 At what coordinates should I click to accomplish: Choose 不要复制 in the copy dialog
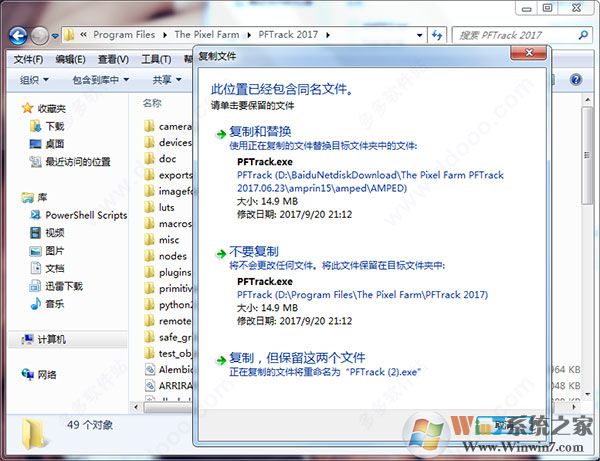(254, 251)
